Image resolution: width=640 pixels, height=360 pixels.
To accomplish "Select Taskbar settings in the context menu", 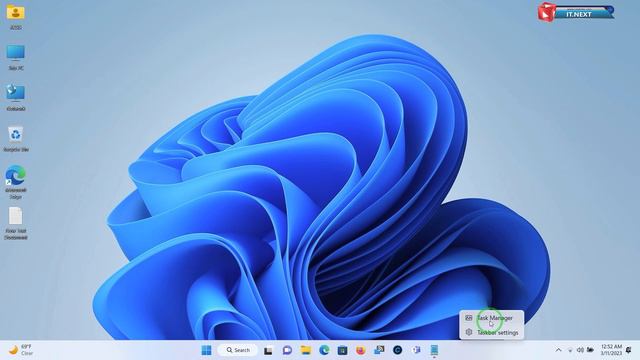I will 492,333.
